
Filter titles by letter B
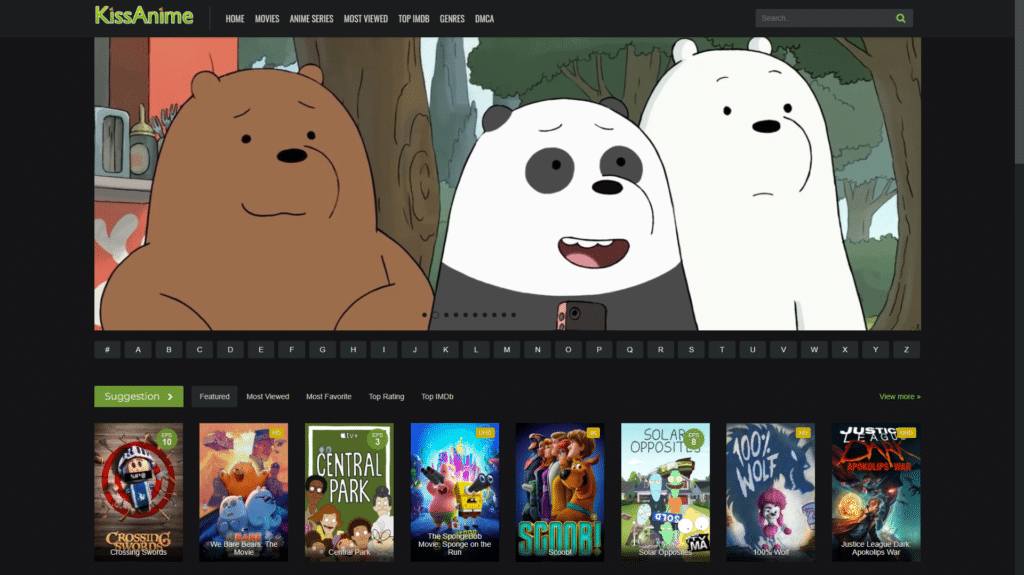(x=168, y=350)
